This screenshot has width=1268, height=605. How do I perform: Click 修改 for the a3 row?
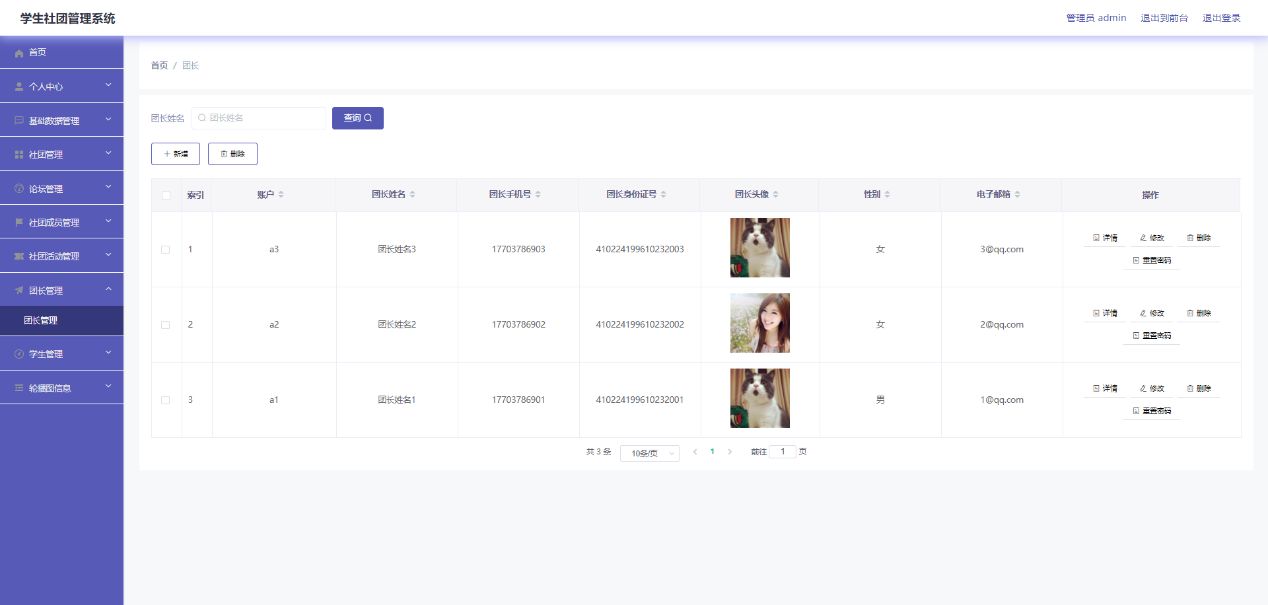(1152, 238)
